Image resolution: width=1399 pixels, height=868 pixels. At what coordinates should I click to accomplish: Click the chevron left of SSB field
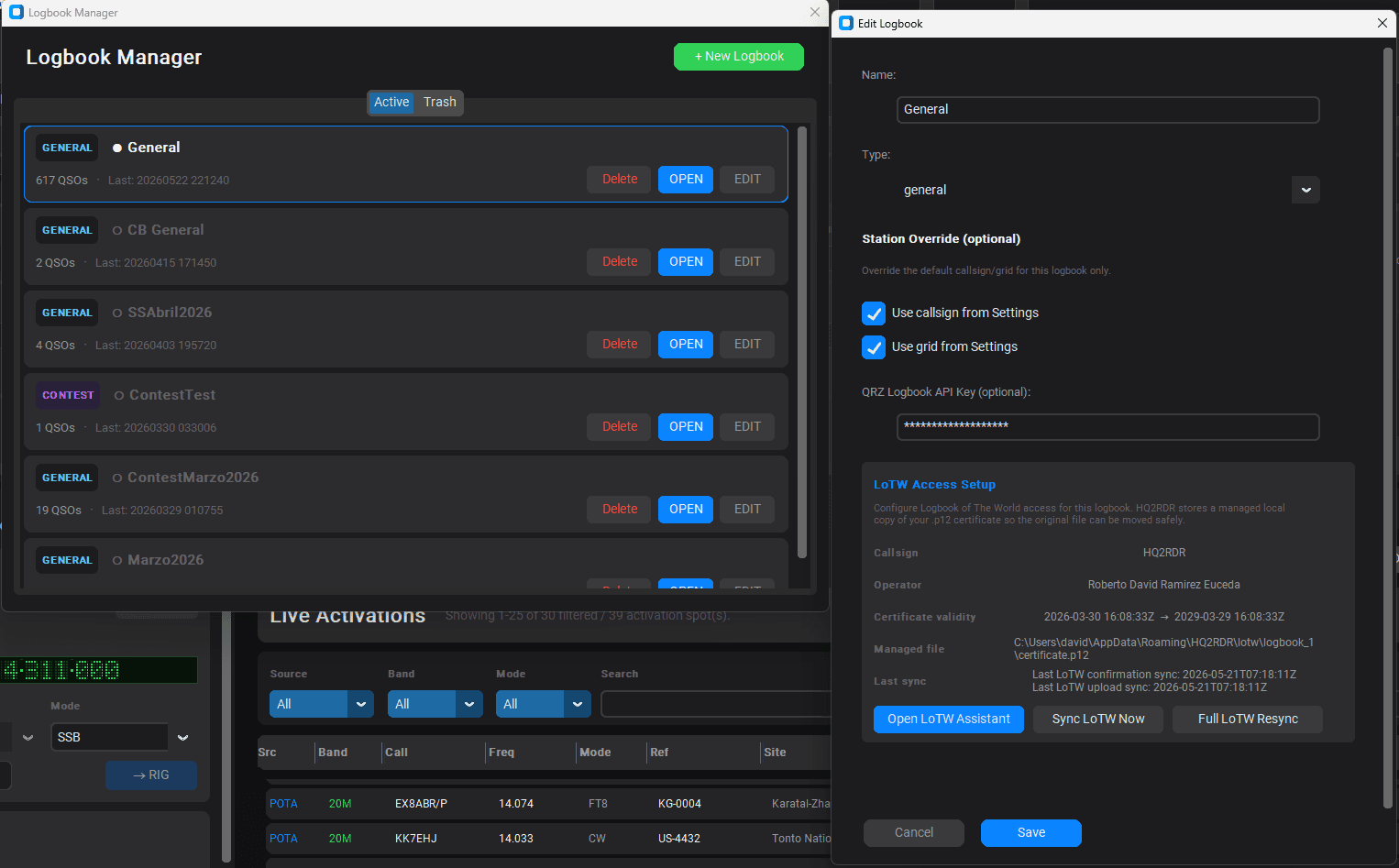coord(28,737)
